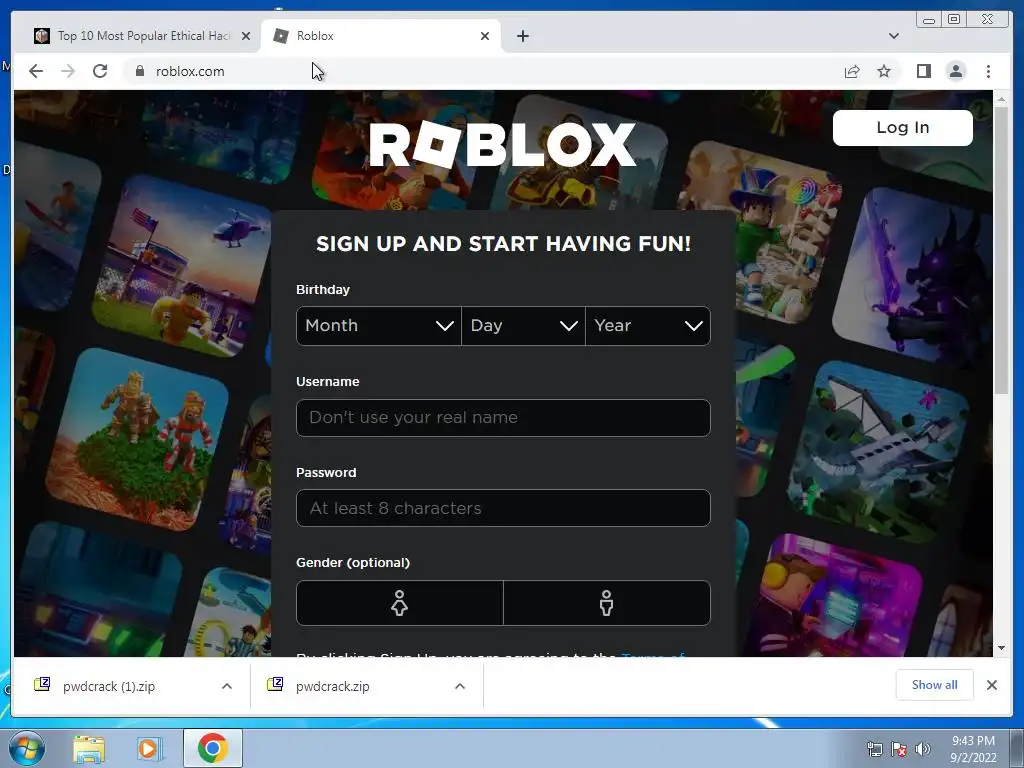The width and height of the screenshot is (1024, 768).
Task: Share this page icon in address bar
Action: pos(852,71)
